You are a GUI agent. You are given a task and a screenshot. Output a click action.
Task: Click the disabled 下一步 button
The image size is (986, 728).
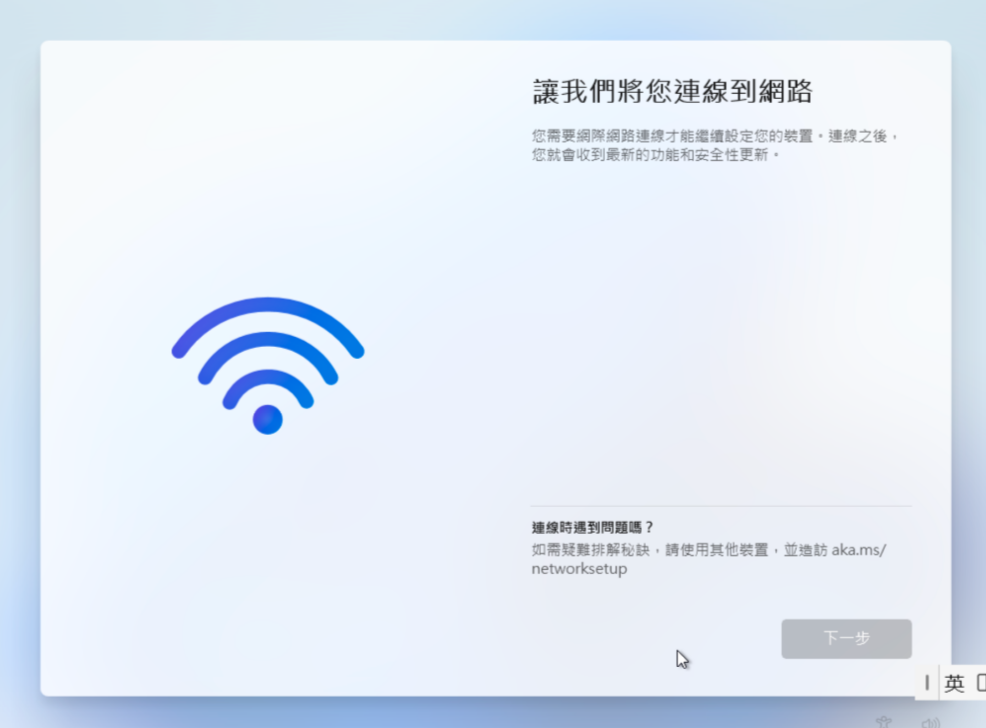[846, 639]
